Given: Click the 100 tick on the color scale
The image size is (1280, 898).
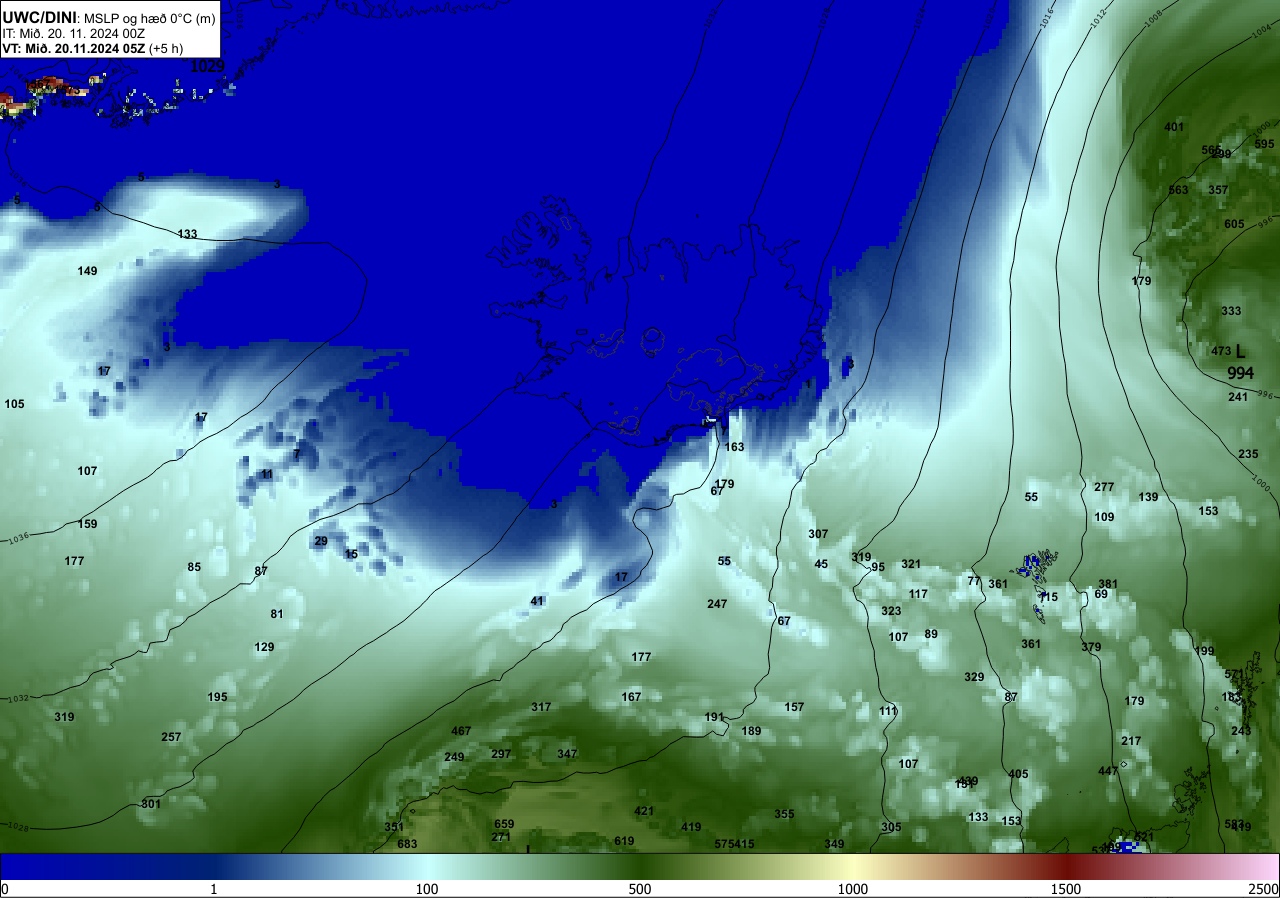Looking at the screenshot, I should pos(427,889).
